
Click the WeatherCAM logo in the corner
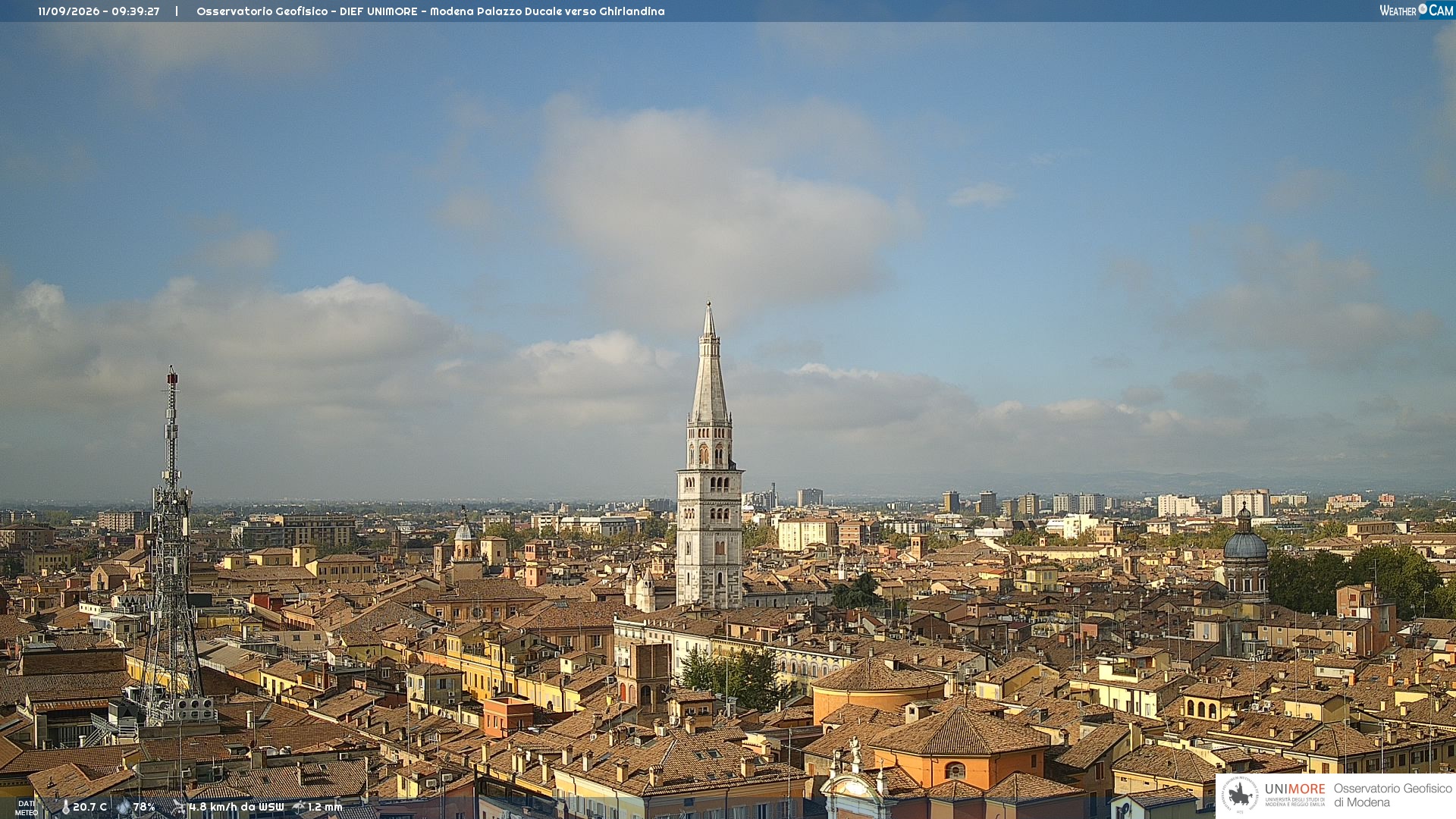(x=1416, y=11)
